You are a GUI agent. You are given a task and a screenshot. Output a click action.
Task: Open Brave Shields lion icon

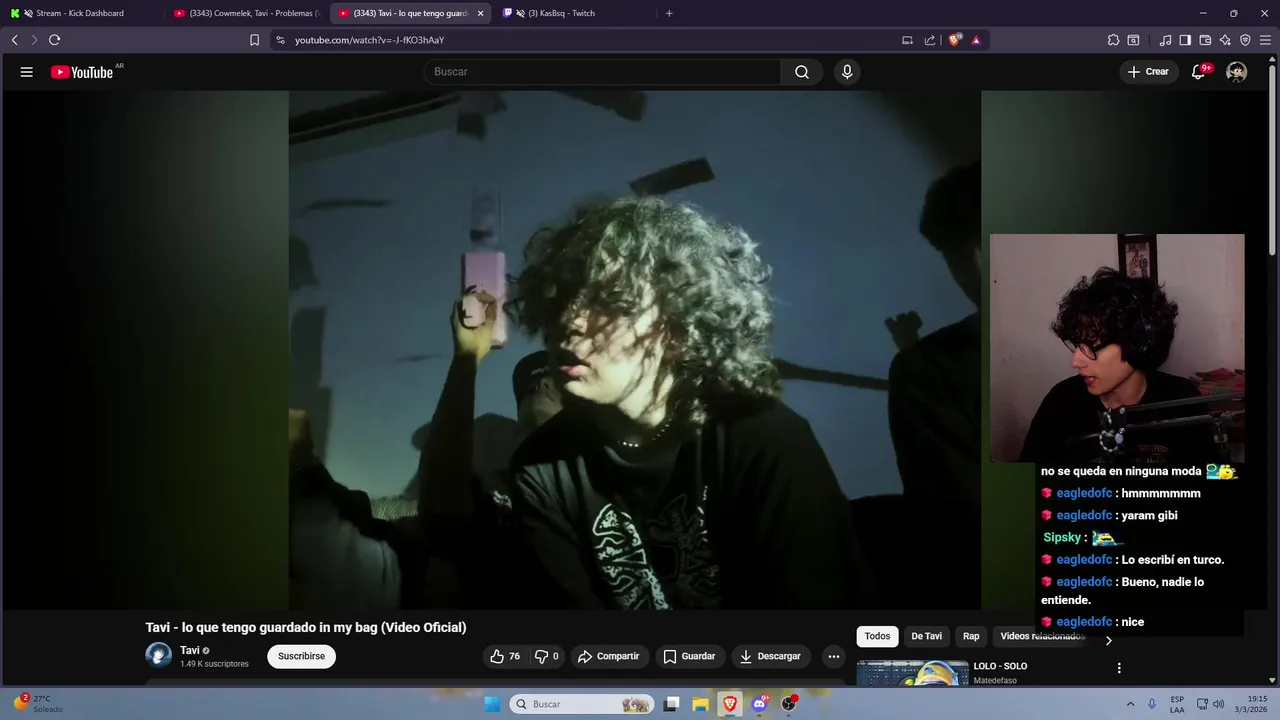pos(955,40)
